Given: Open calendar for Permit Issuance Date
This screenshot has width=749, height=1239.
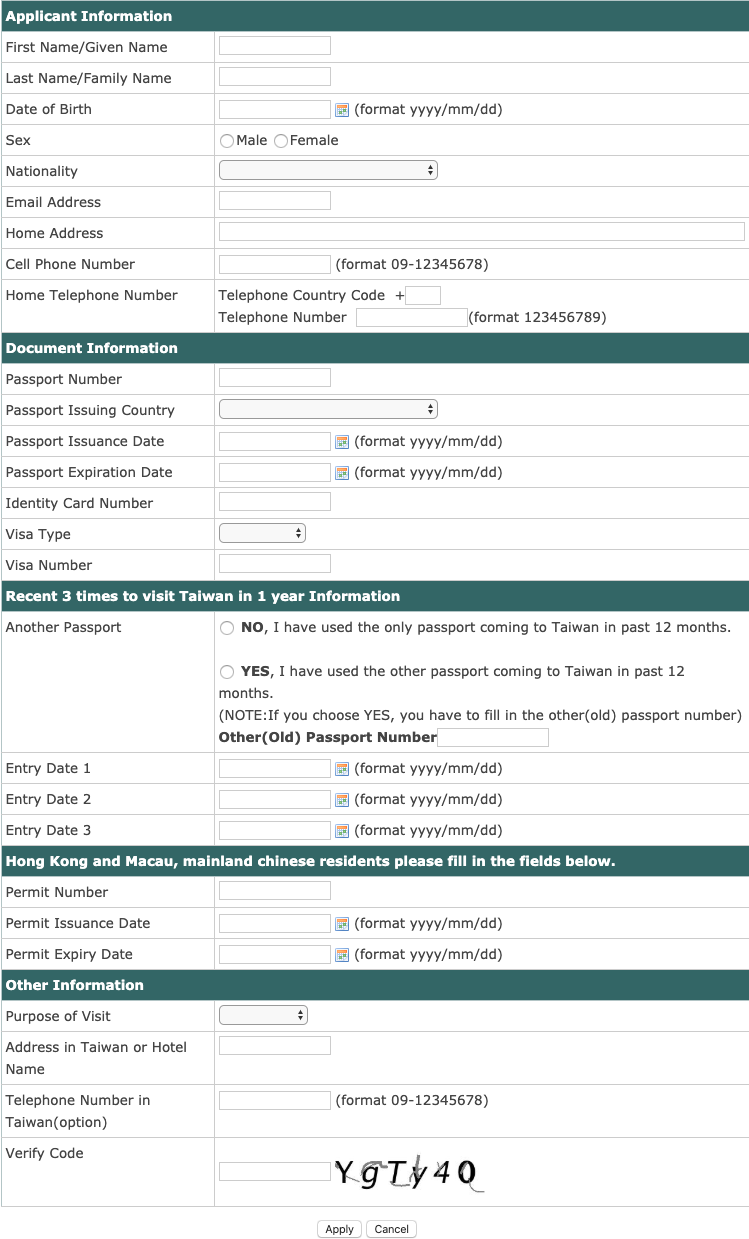Looking at the screenshot, I should (x=342, y=924).
